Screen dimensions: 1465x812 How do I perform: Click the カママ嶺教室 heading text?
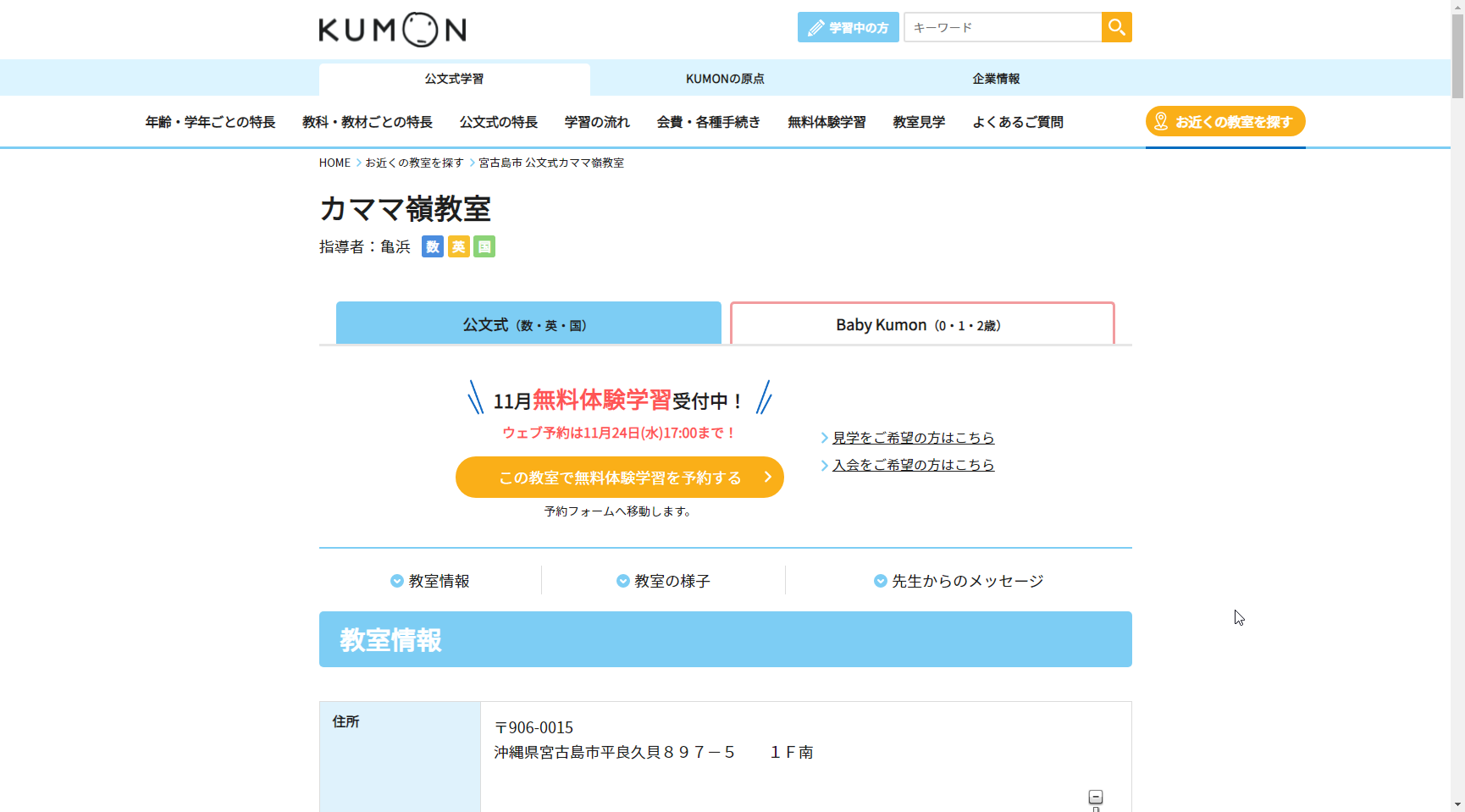(x=405, y=208)
